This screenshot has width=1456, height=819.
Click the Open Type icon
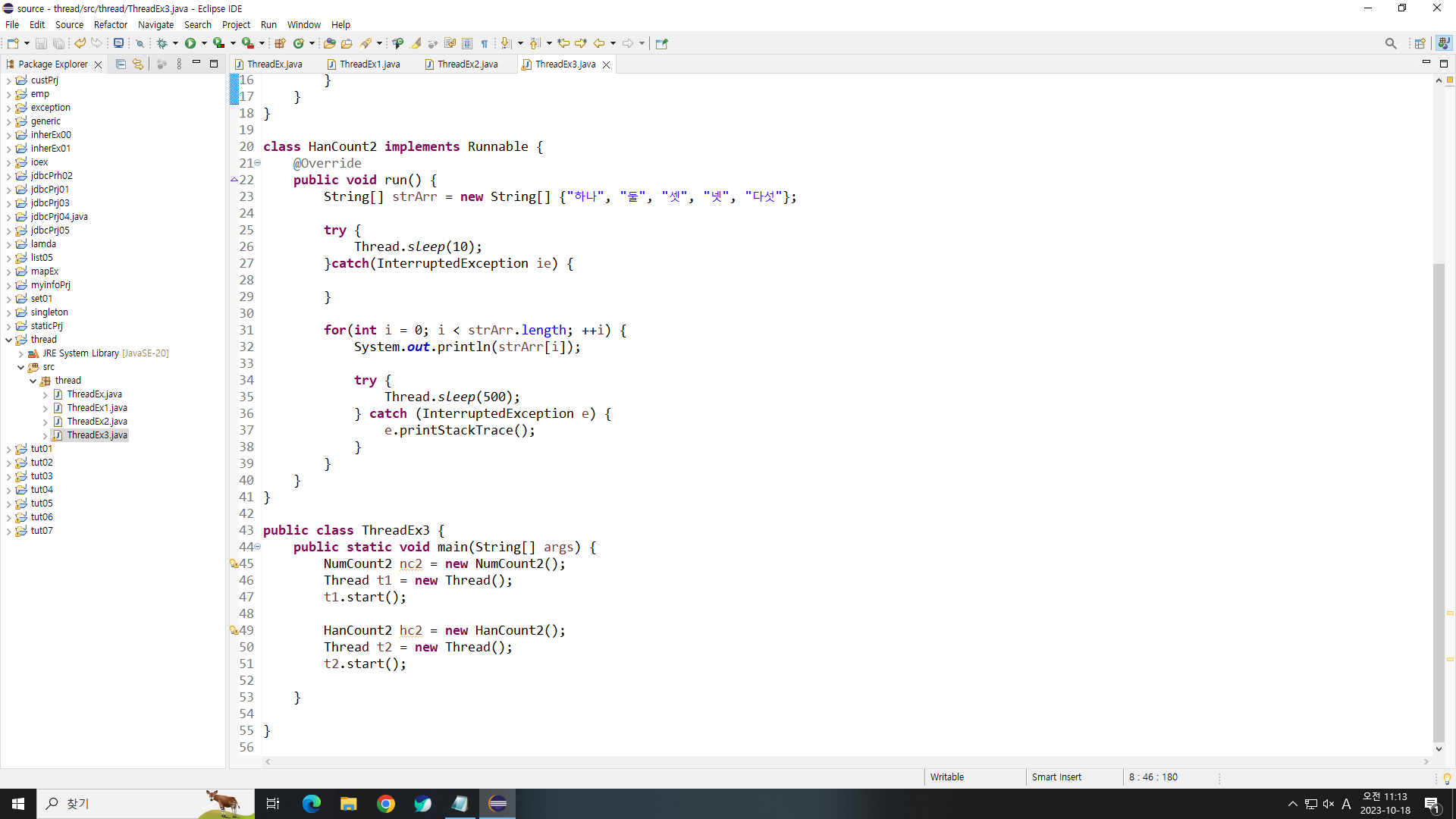pos(329,43)
